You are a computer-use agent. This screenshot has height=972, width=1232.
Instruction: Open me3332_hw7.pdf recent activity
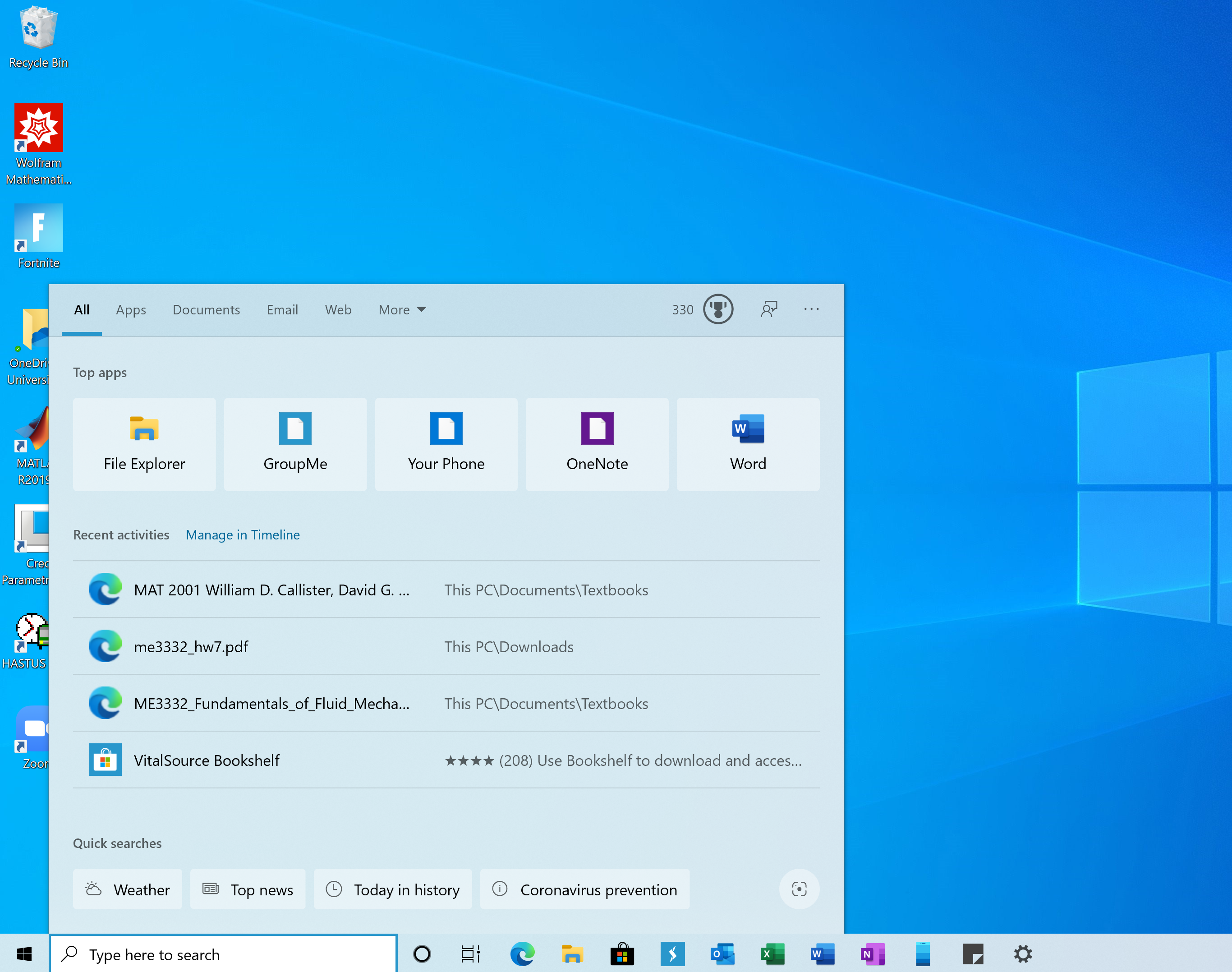446,646
